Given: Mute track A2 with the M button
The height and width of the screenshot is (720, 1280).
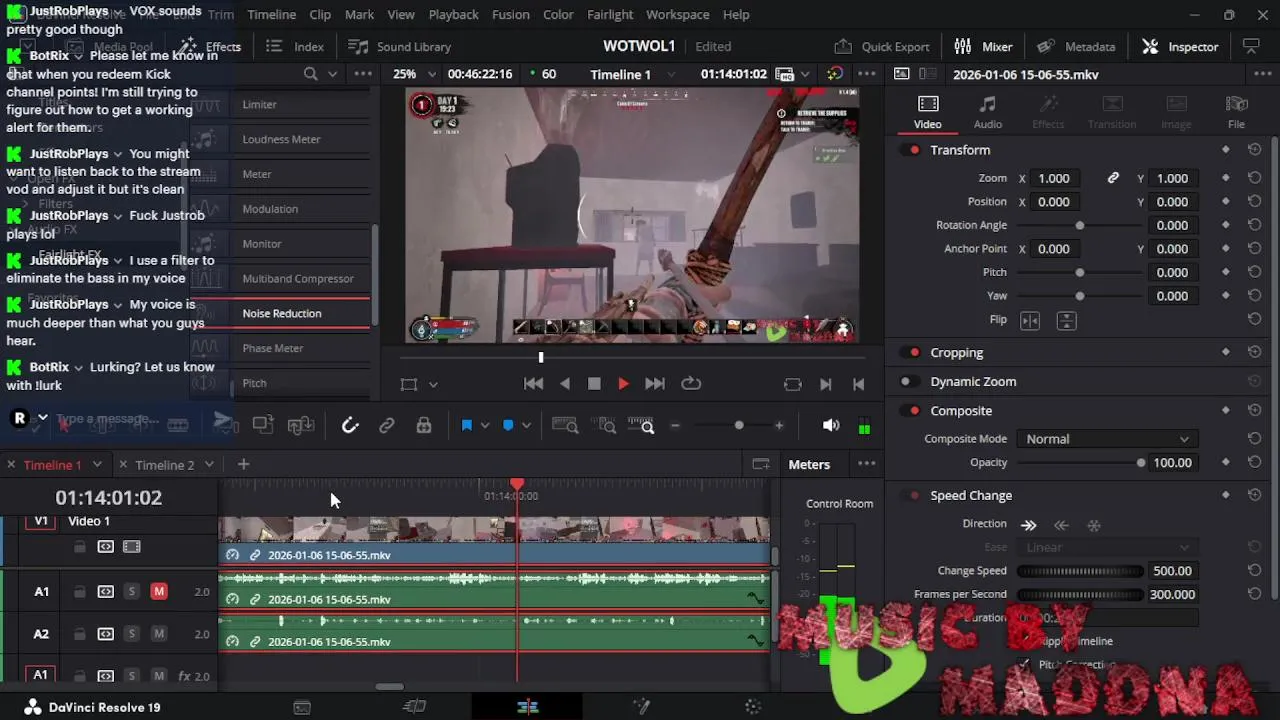Looking at the screenshot, I should (158, 634).
